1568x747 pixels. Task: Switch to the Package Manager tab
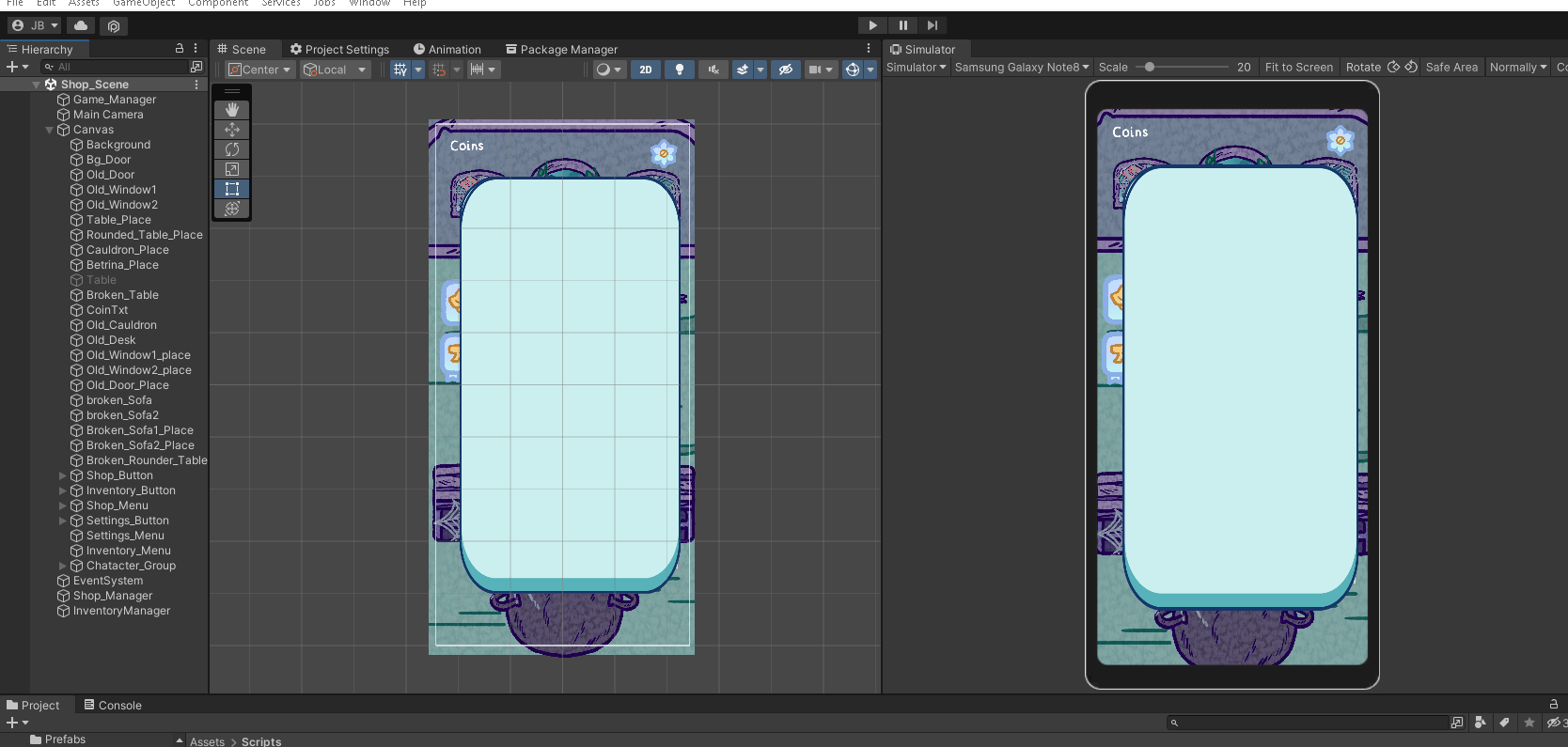point(562,49)
